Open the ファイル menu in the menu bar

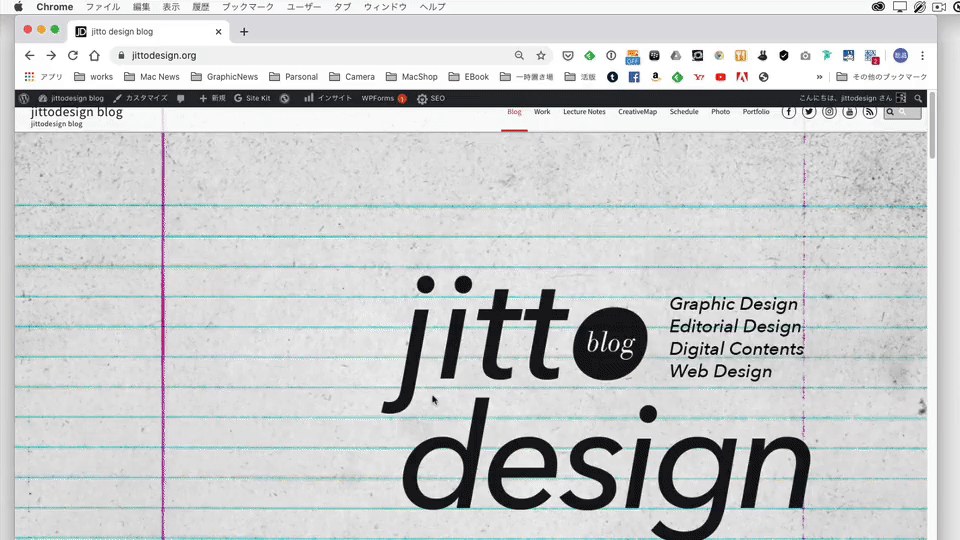(x=103, y=7)
